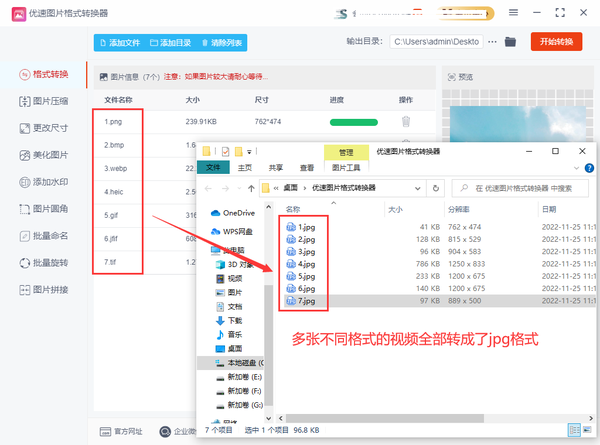Open the 图片工具 ribbon tab
Image resolution: width=600 pixels, height=445 pixels.
point(346,168)
